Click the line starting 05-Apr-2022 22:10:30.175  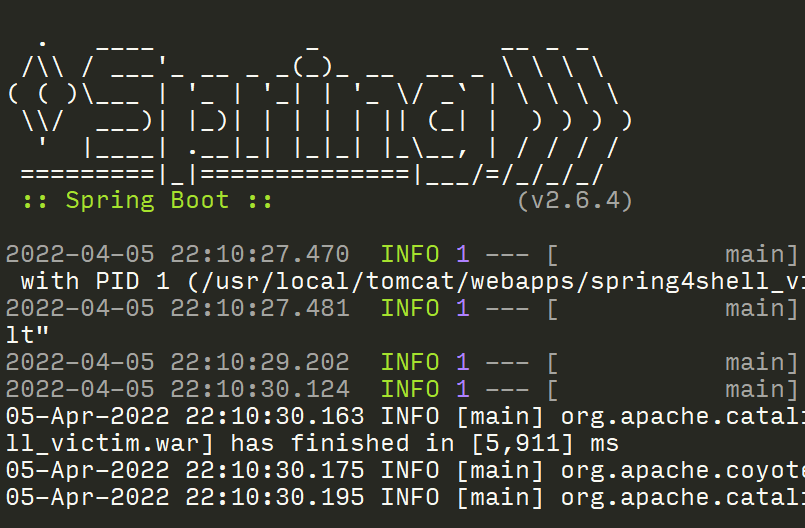click(405, 470)
